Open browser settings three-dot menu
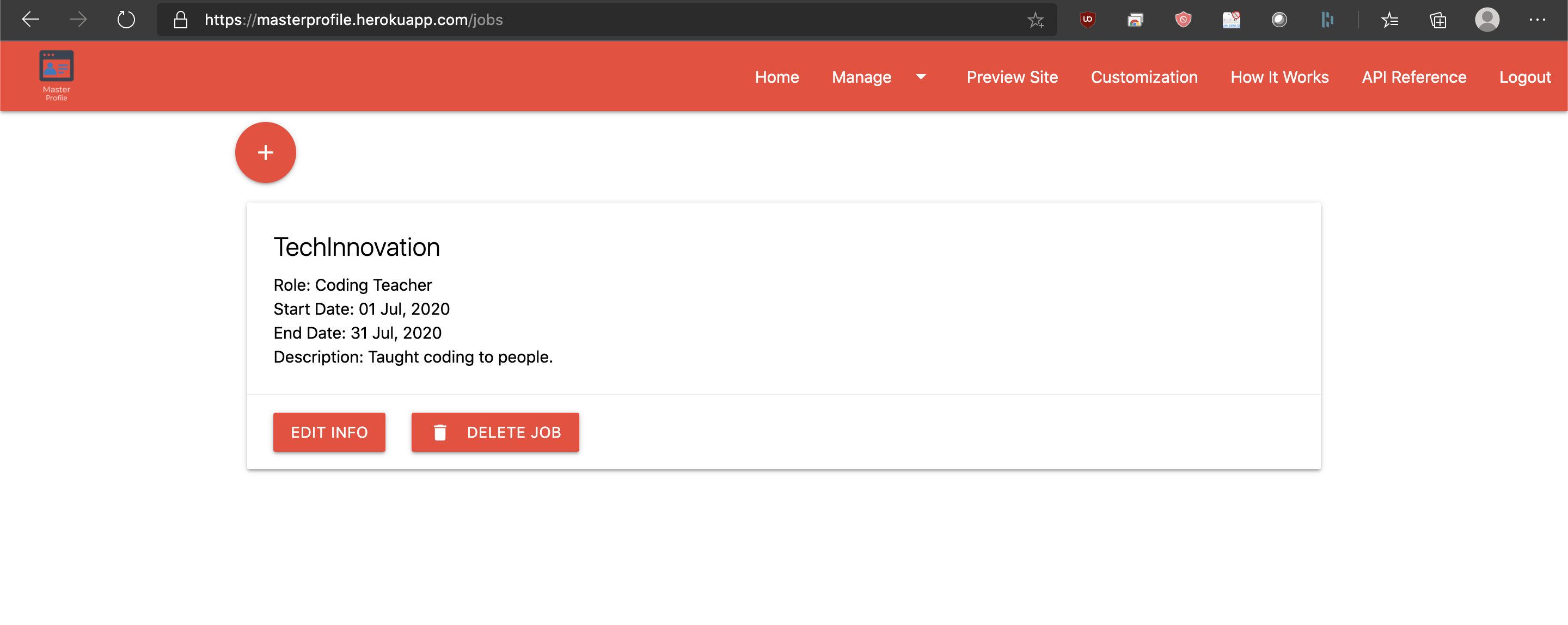 (1537, 20)
